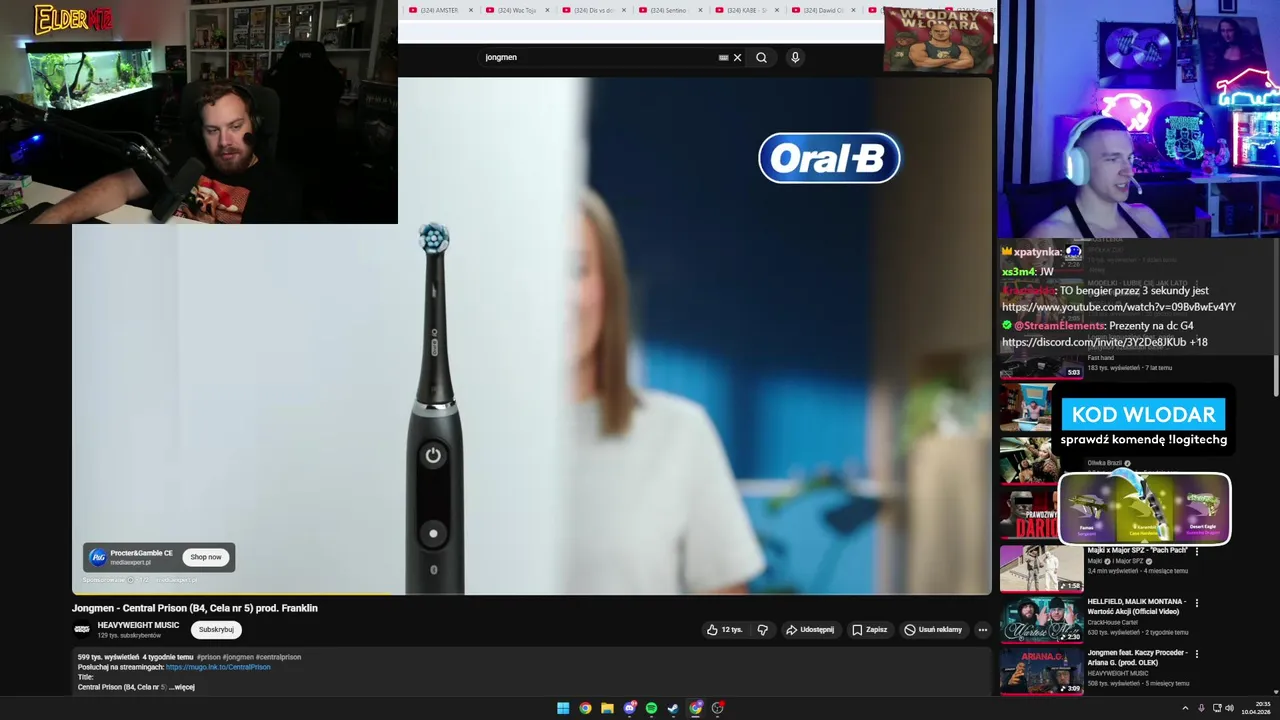This screenshot has width=1280, height=720.
Task: Open the Majki x Major SPZ 'Pach Pach' thumbnail
Action: 1041,568
